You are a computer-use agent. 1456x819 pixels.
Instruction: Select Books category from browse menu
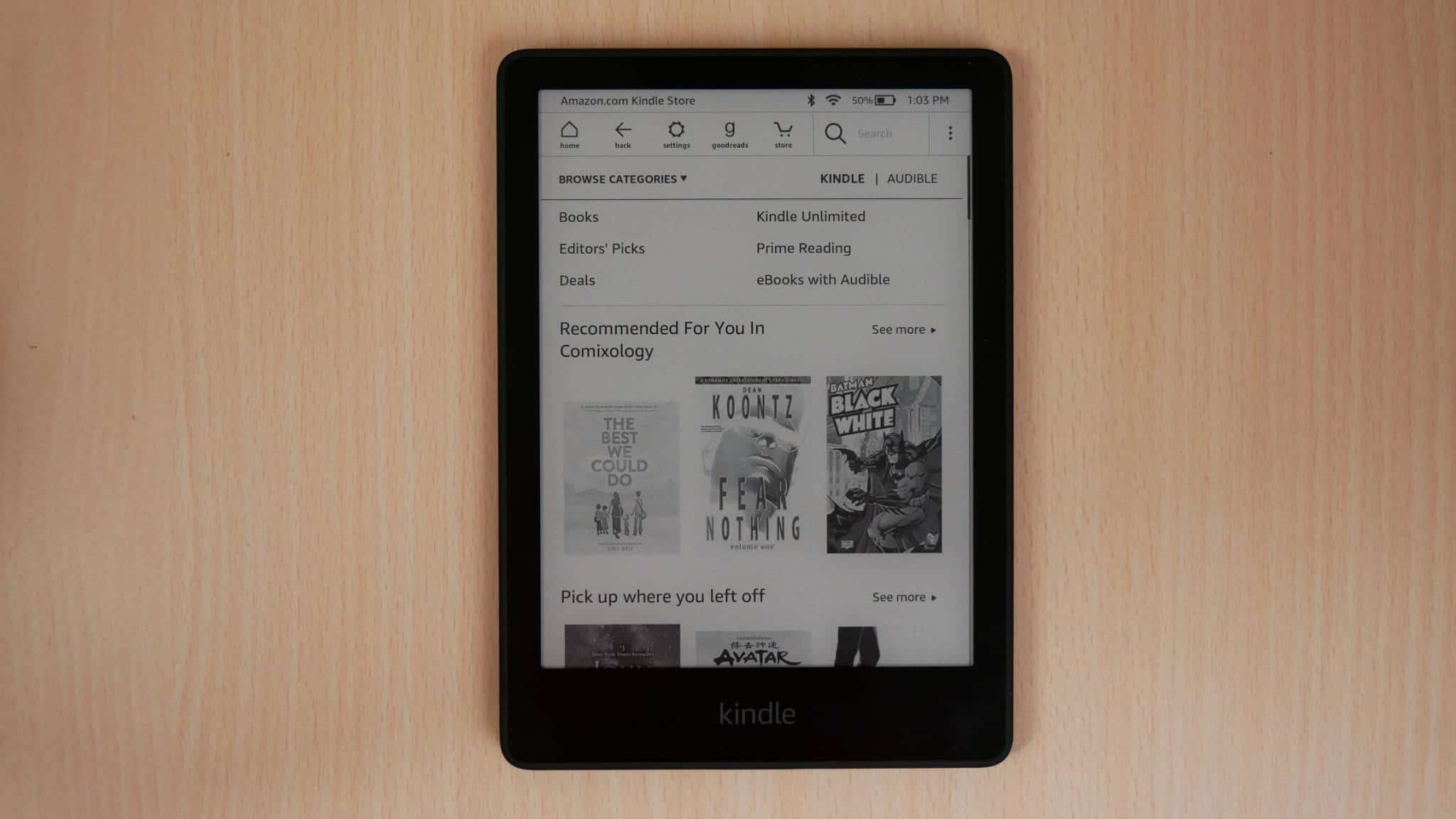pyautogui.click(x=578, y=216)
